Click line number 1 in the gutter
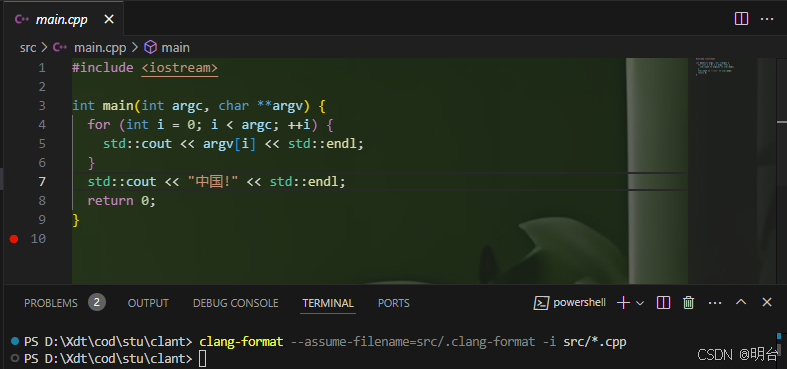This screenshot has height=369, width=787. (x=41, y=68)
